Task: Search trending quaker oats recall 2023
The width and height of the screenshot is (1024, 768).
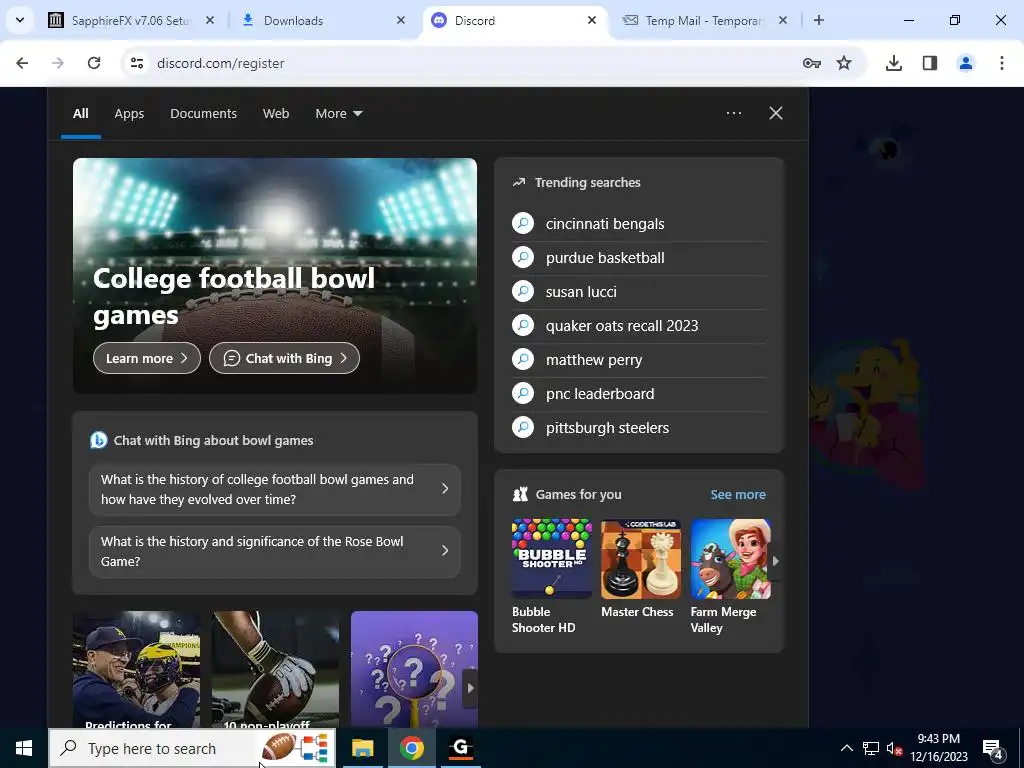Action: [639, 325]
